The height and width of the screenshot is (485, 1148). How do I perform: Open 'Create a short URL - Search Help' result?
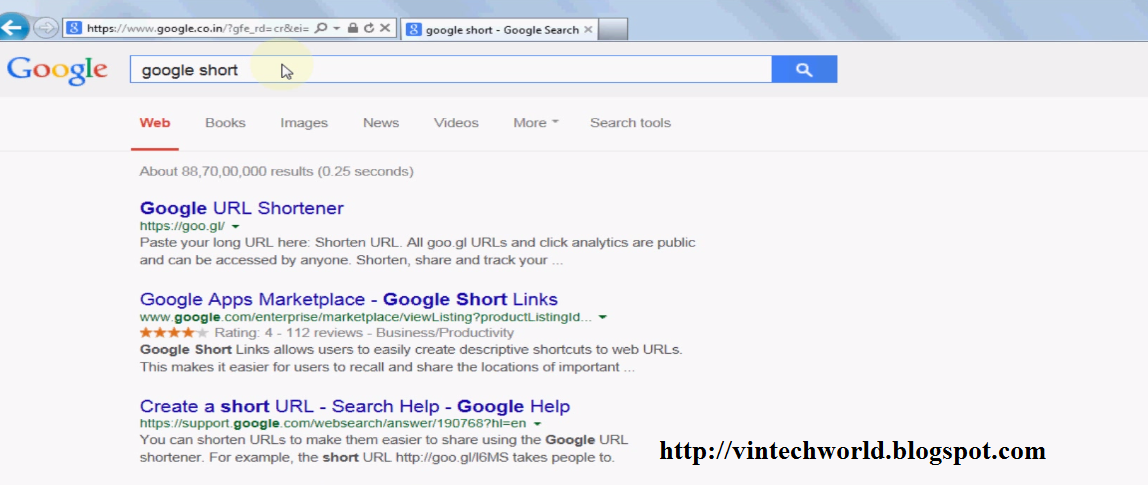click(354, 406)
